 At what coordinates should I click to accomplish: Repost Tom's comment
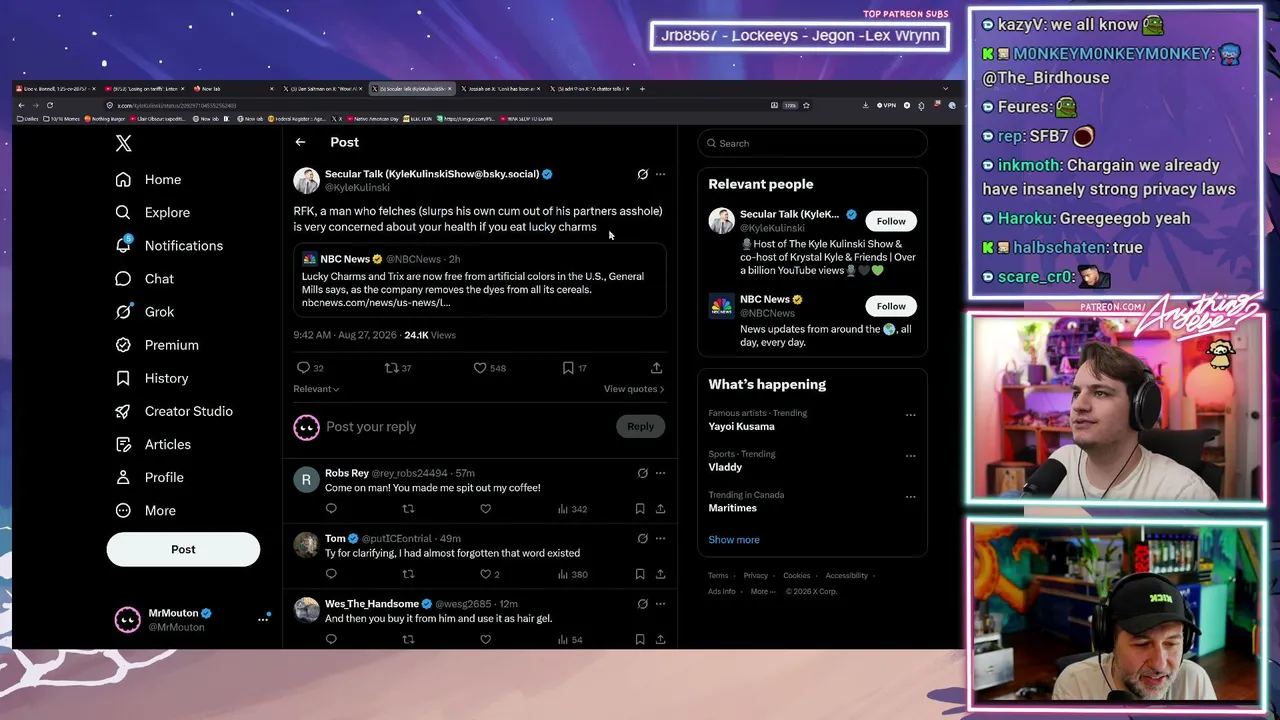(x=408, y=574)
